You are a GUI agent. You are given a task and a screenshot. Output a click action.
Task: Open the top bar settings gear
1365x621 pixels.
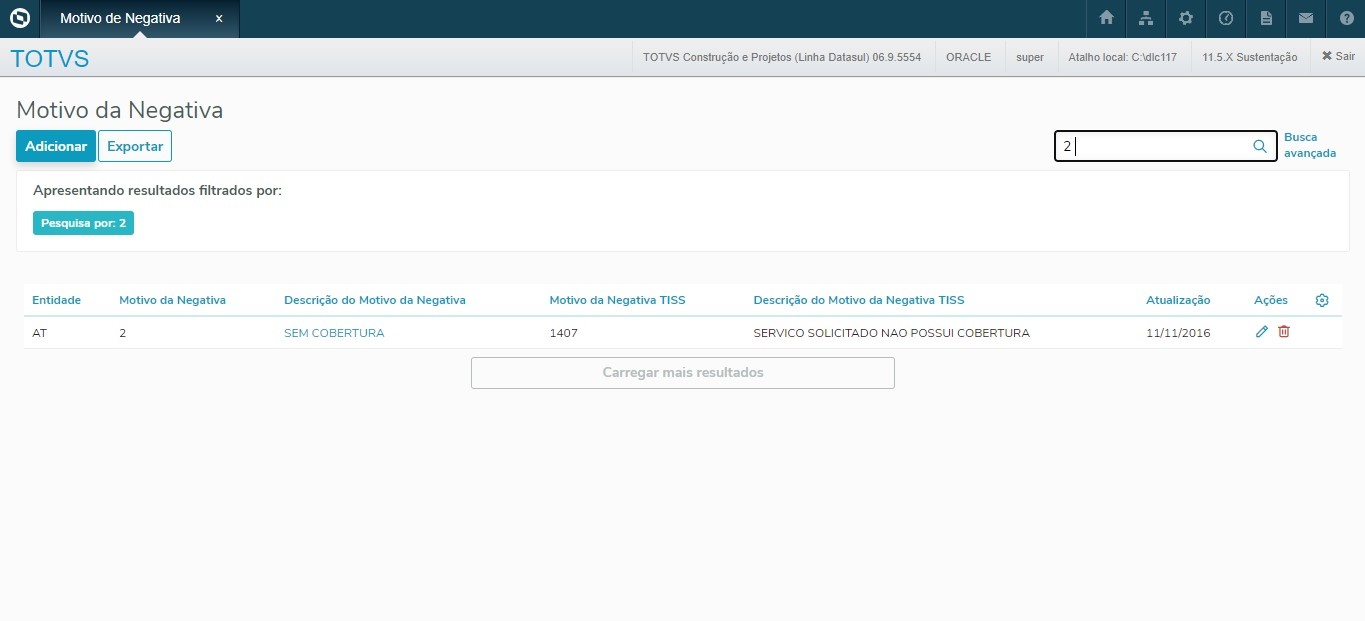click(1186, 18)
